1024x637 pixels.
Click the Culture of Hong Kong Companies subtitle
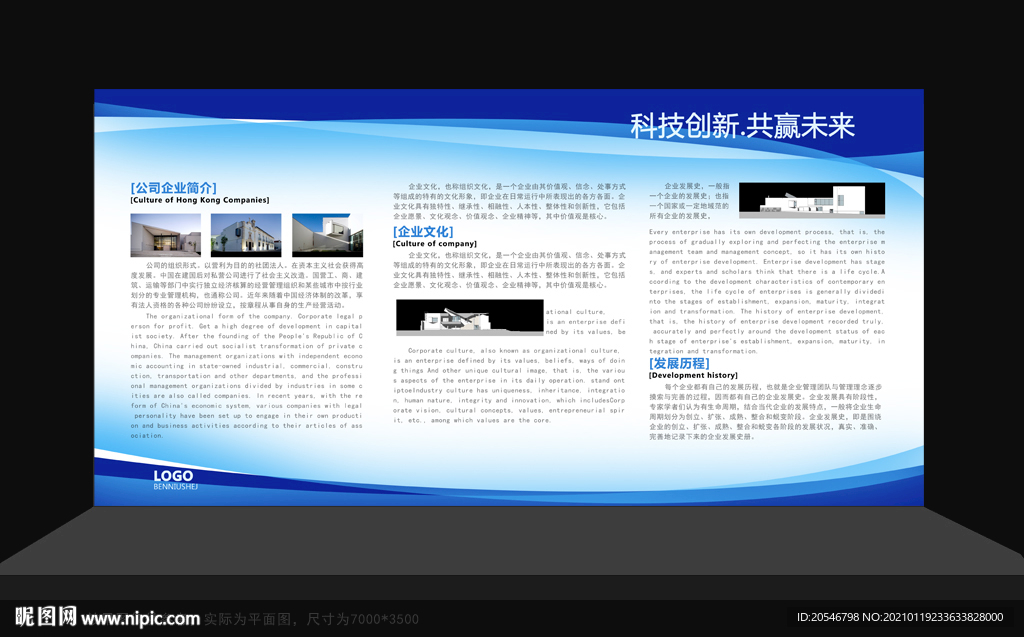coord(201,199)
